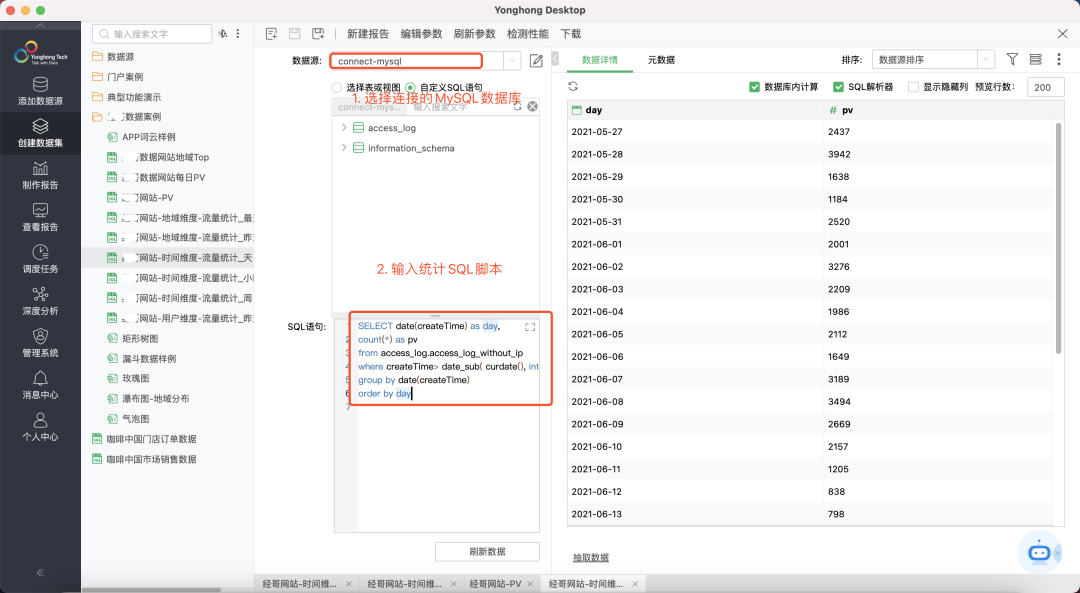1080x593 pixels.
Task: Switch to the 数据详情 tab
Action: click(599, 60)
